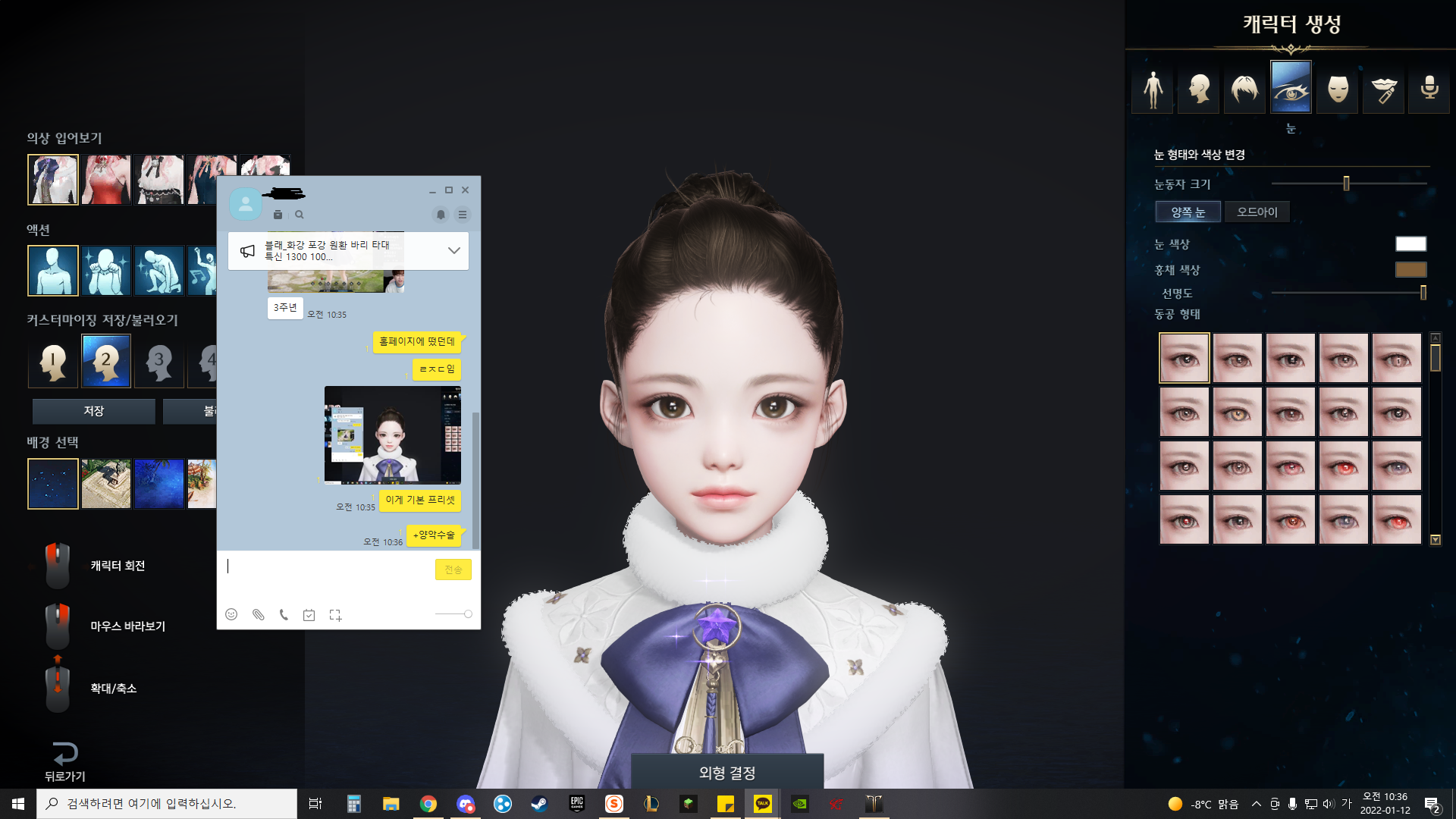Confirm appearance with 외형 결정 button
Image resolution: width=1456 pixels, height=819 pixels.
[726, 772]
